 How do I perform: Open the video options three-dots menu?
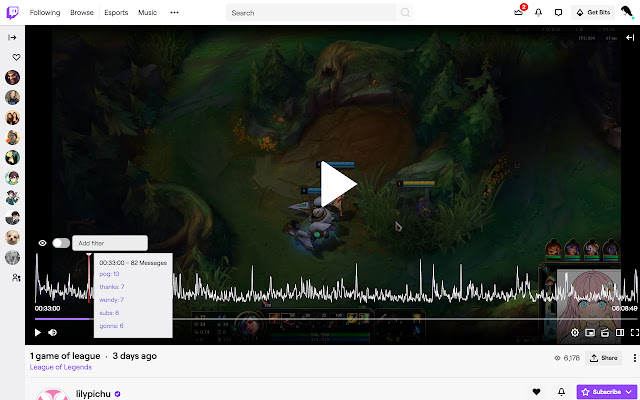[x=634, y=358]
